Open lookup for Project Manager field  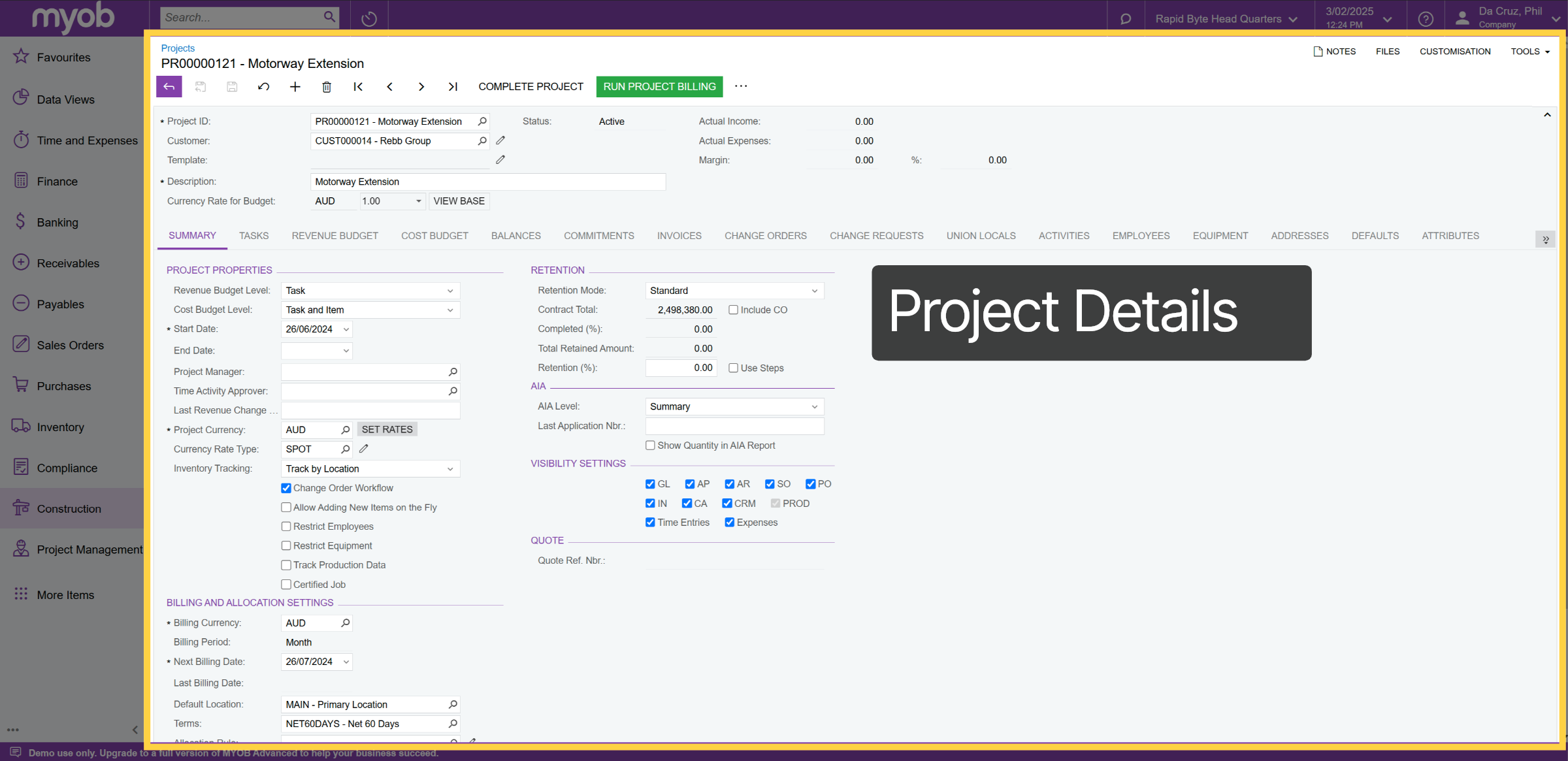pos(453,372)
